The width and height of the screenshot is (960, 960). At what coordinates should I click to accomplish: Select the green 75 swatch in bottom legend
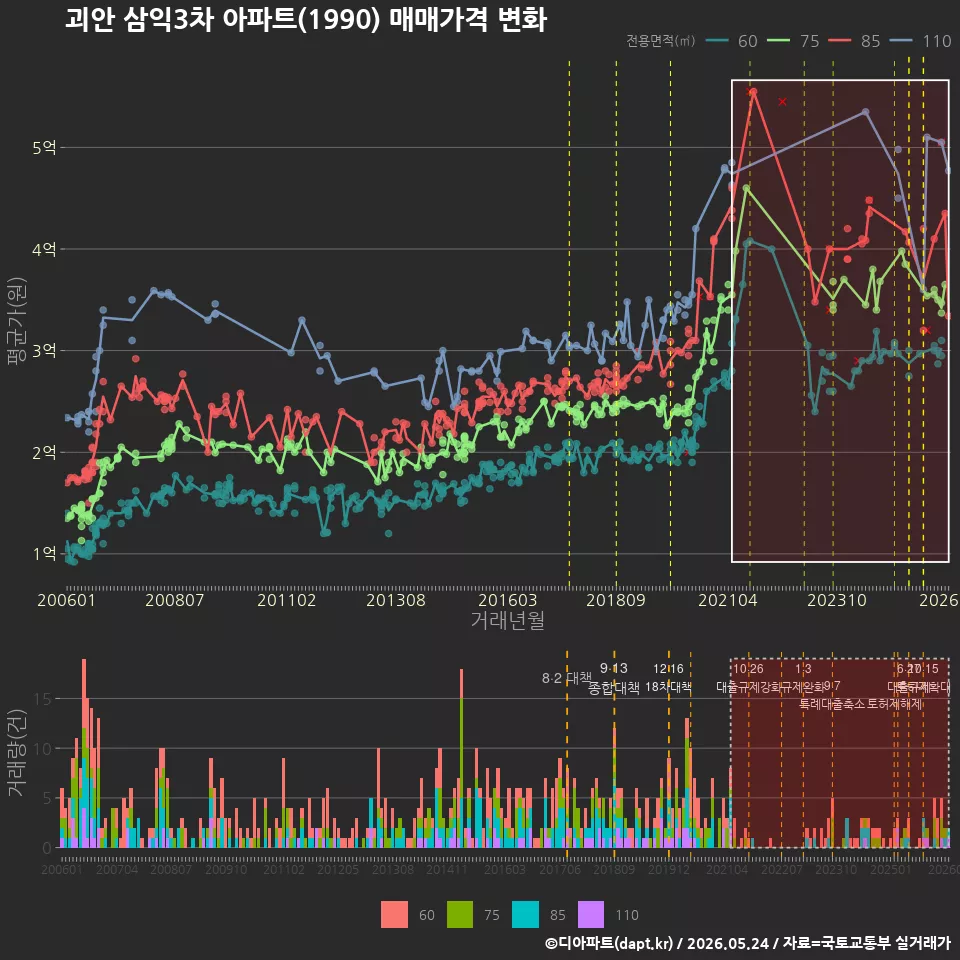point(460,915)
